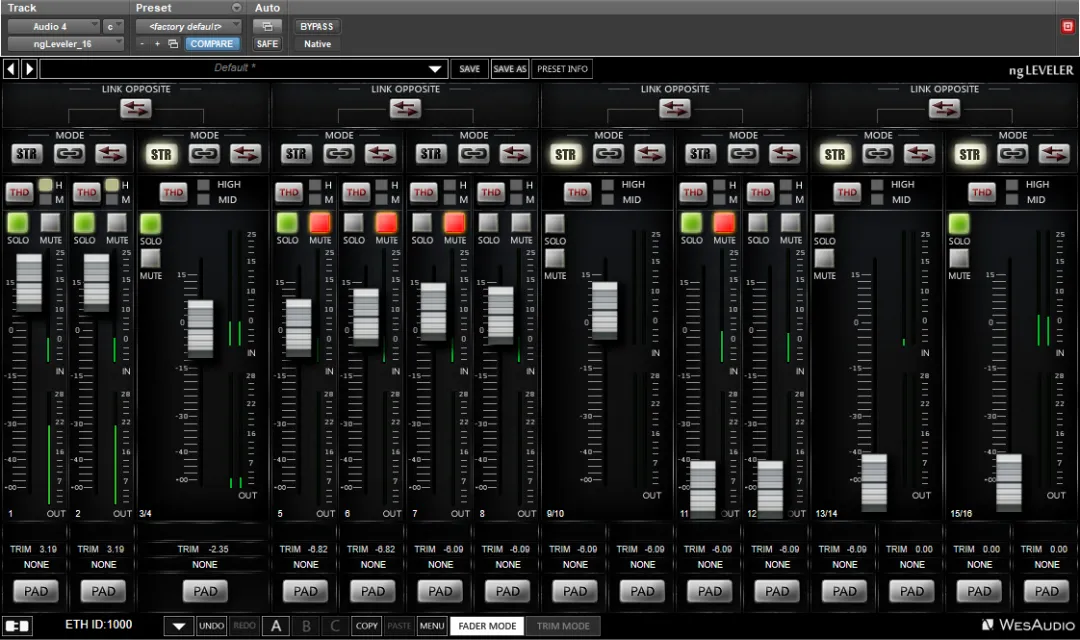Viewport: 1080px width, 640px height.
Task: Click the THD button on channel 15/16
Action: [982, 192]
